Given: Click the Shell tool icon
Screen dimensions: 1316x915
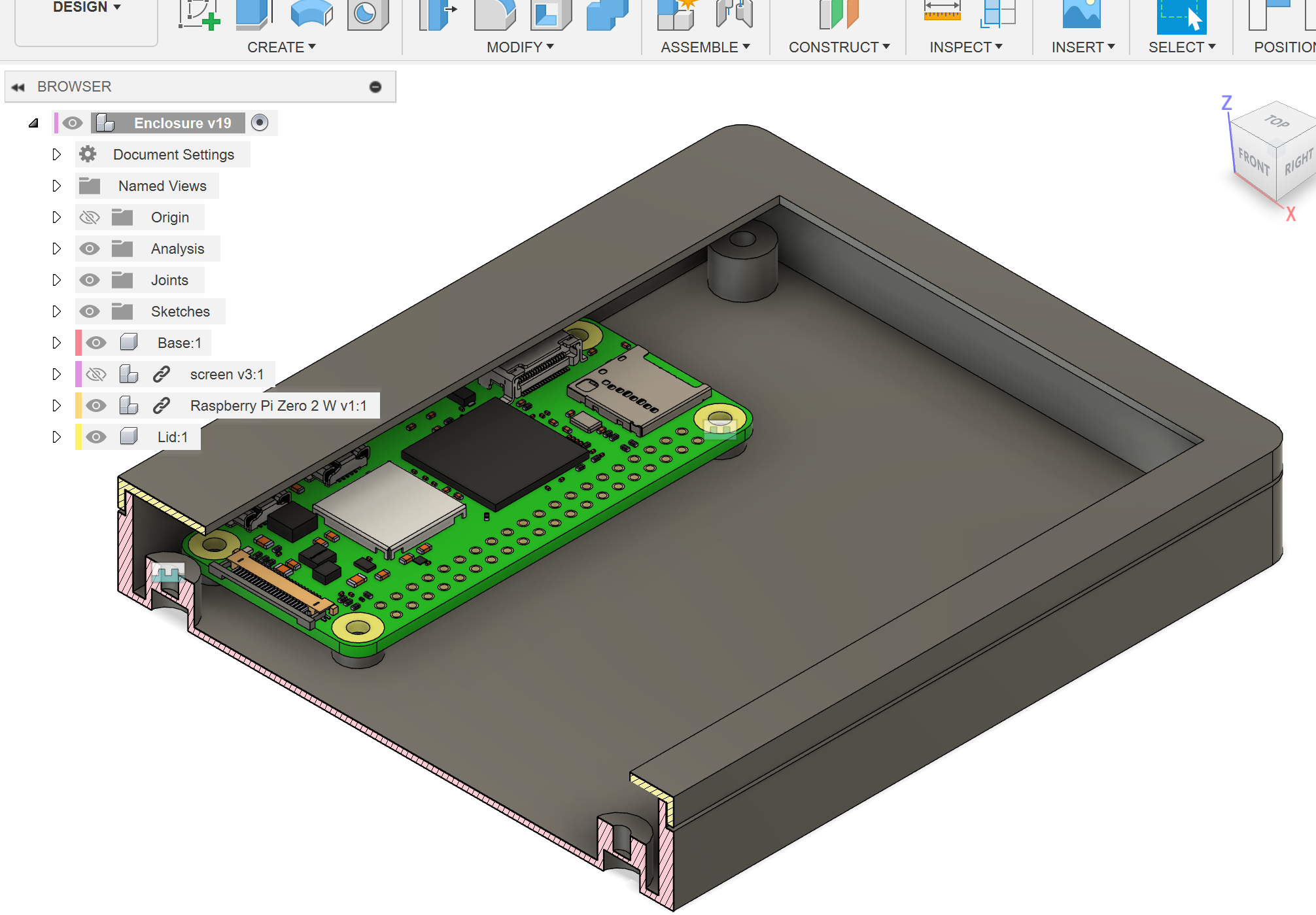Looking at the screenshot, I should pos(551,14).
